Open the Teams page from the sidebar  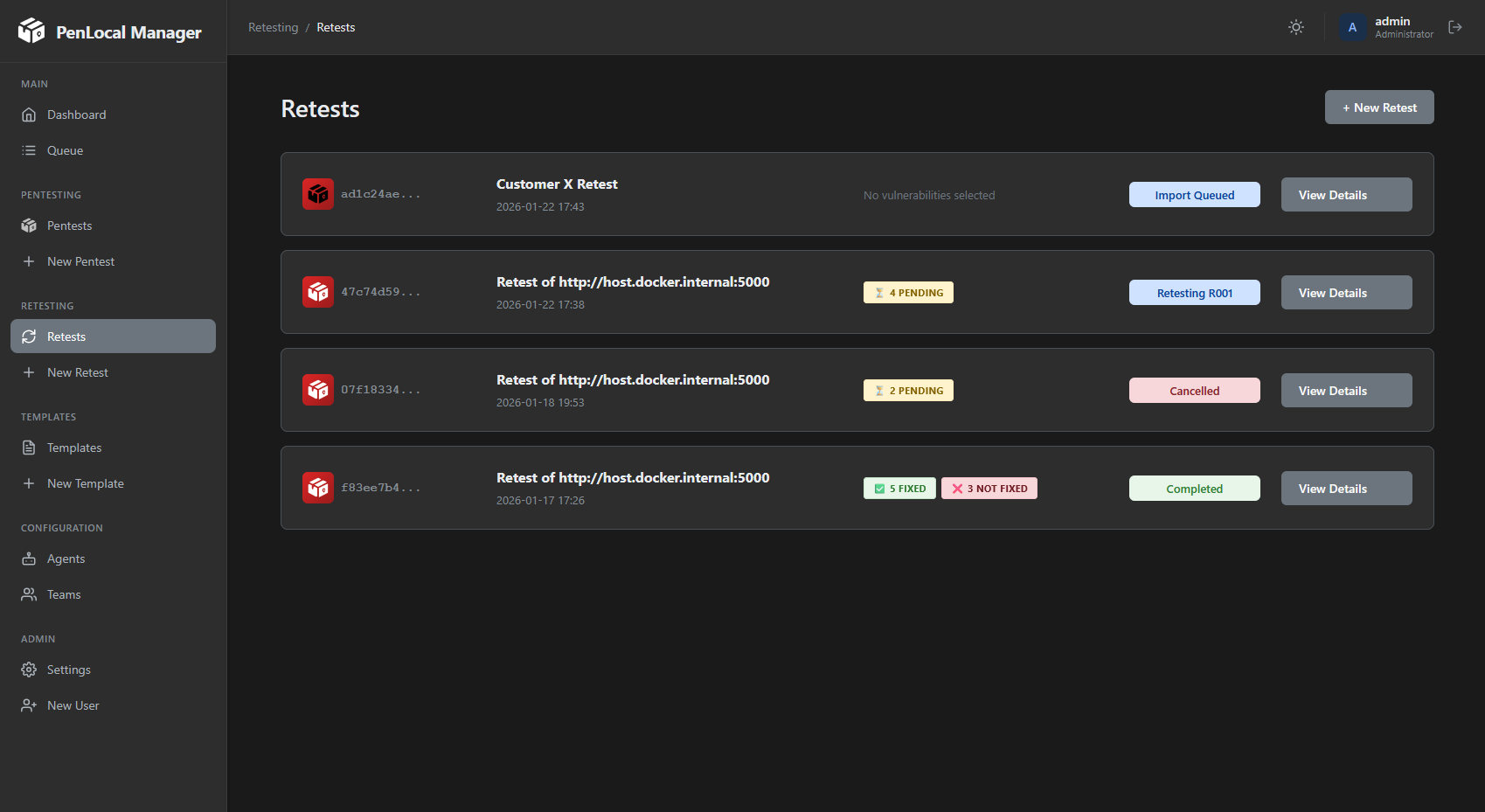tap(62, 593)
